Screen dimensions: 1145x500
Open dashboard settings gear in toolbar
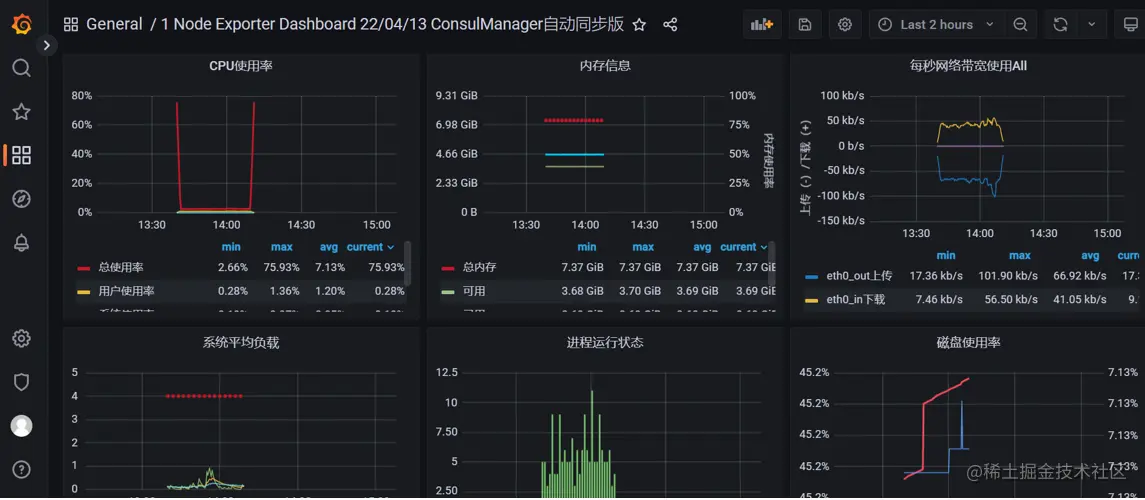845,25
